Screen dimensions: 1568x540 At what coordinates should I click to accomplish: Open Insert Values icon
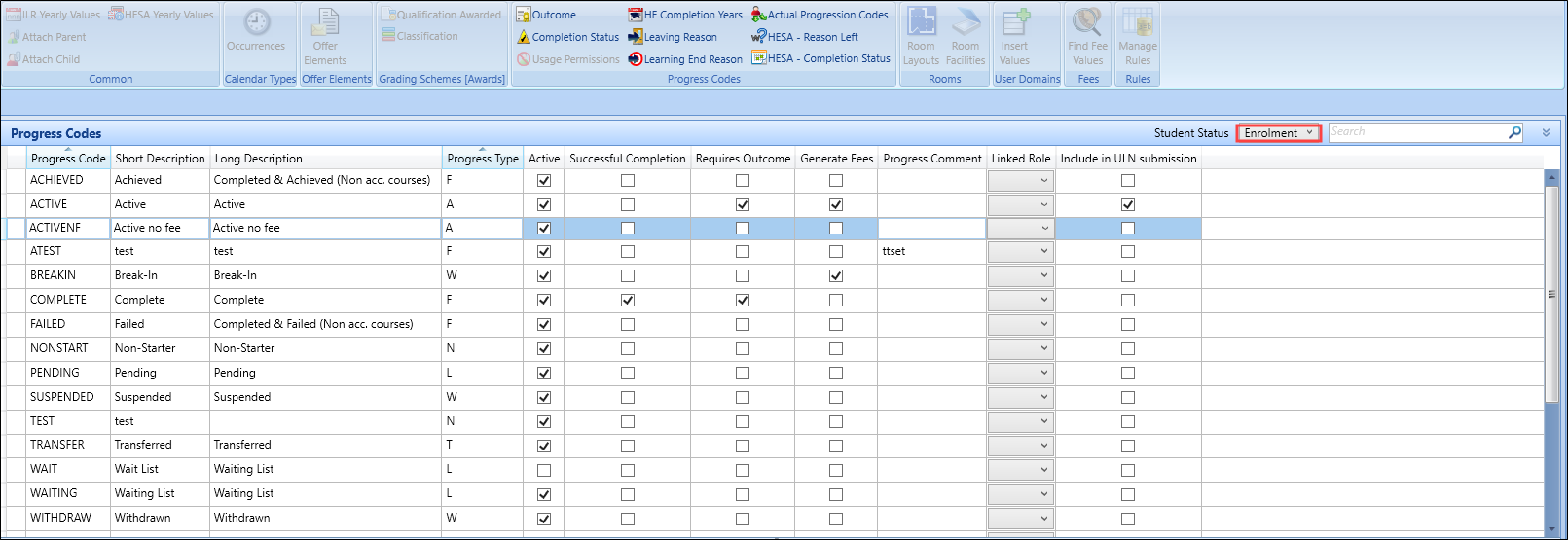click(1015, 22)
